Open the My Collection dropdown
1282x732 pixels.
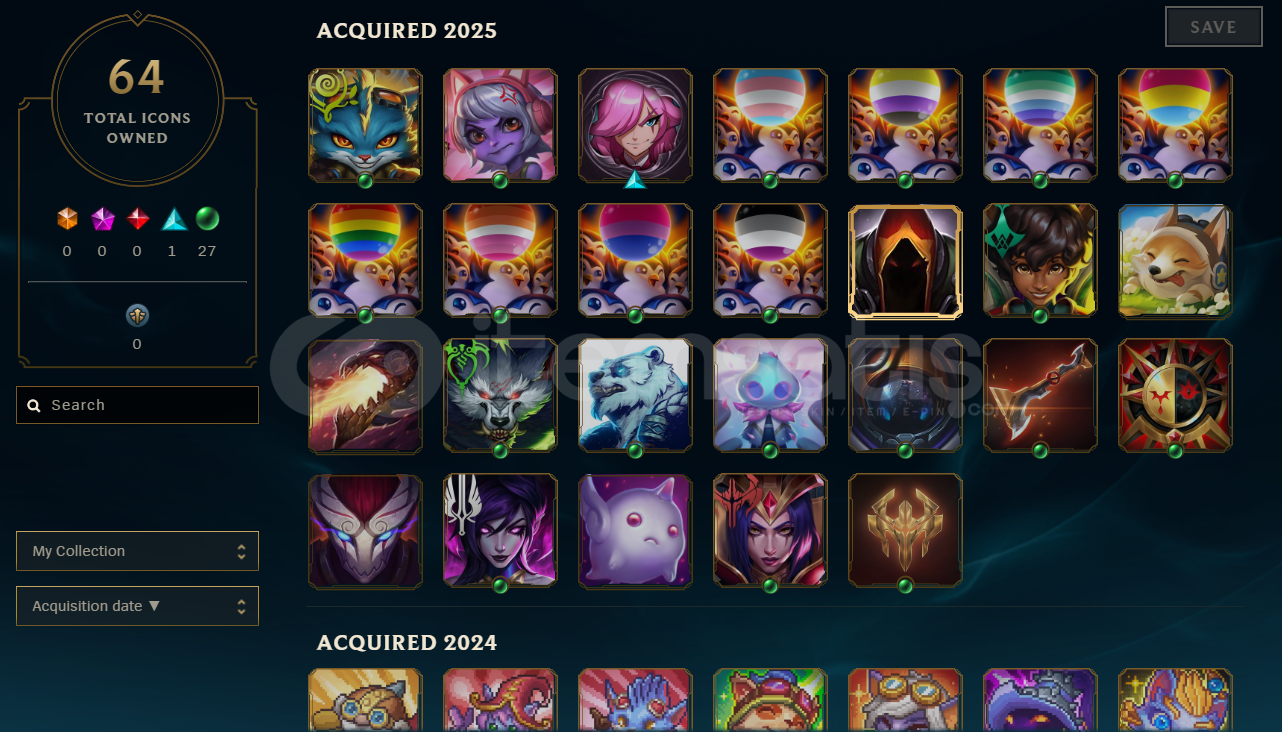tap(137, 551)
